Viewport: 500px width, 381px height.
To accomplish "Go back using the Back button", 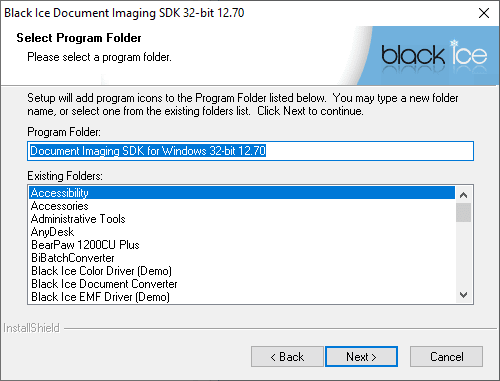I will click(x=287, y=356).
